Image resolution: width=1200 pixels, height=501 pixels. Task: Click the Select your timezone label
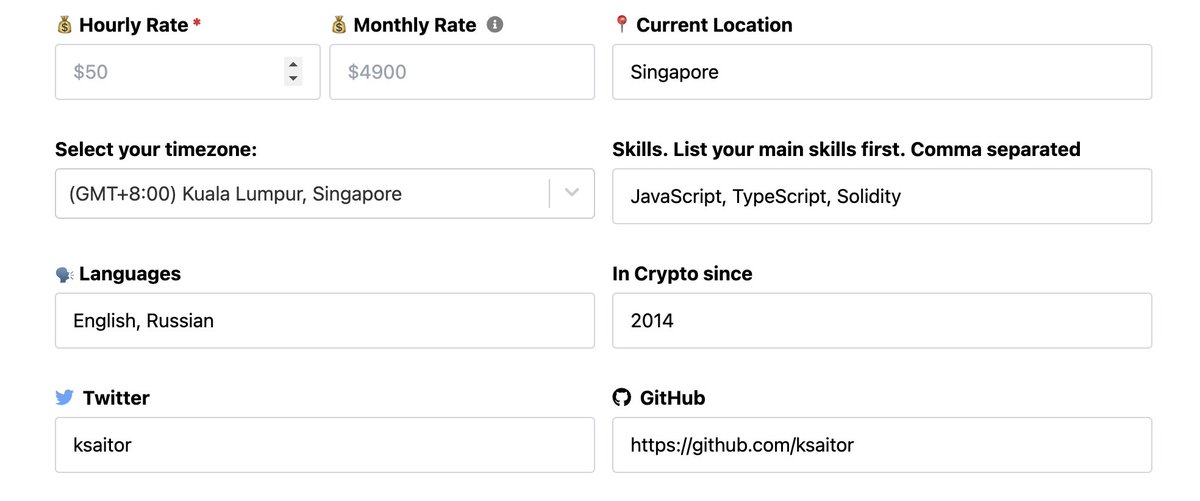coord(156,149)
